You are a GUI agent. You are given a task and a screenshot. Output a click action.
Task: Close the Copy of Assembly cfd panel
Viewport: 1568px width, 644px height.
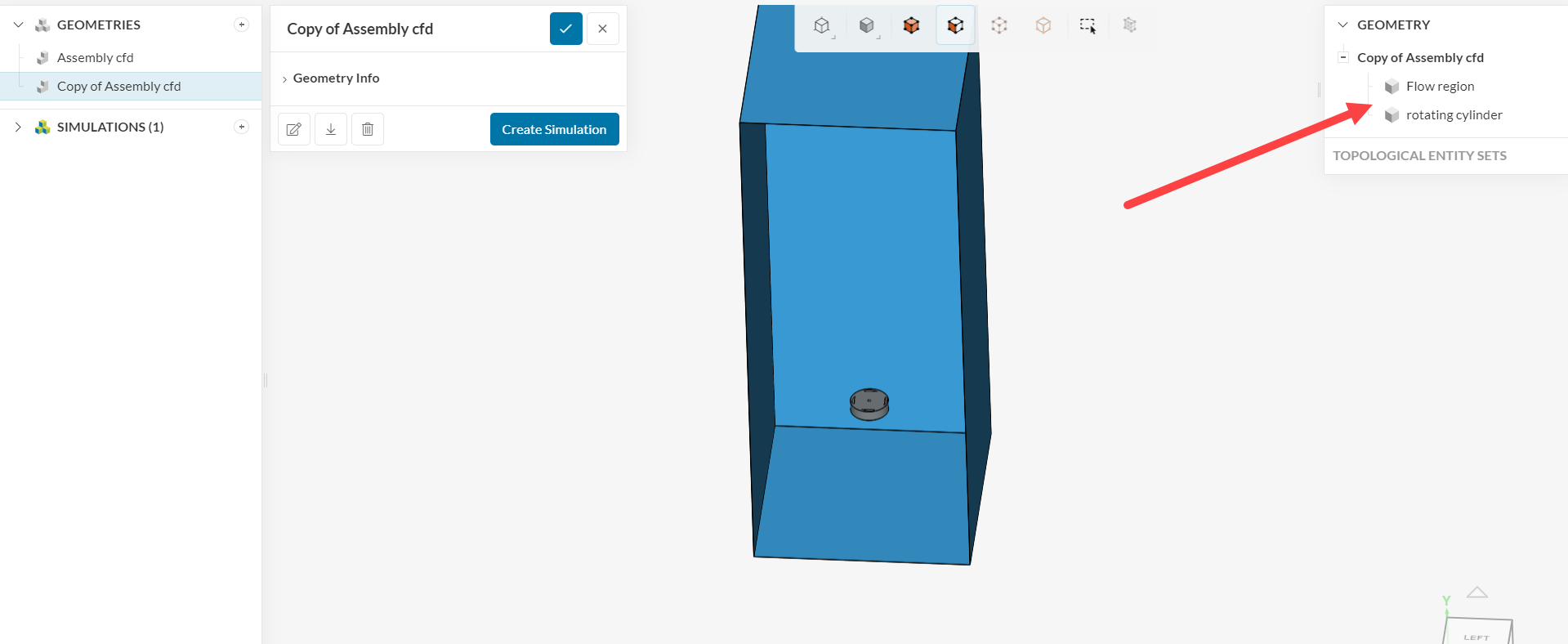click(603, 29)
